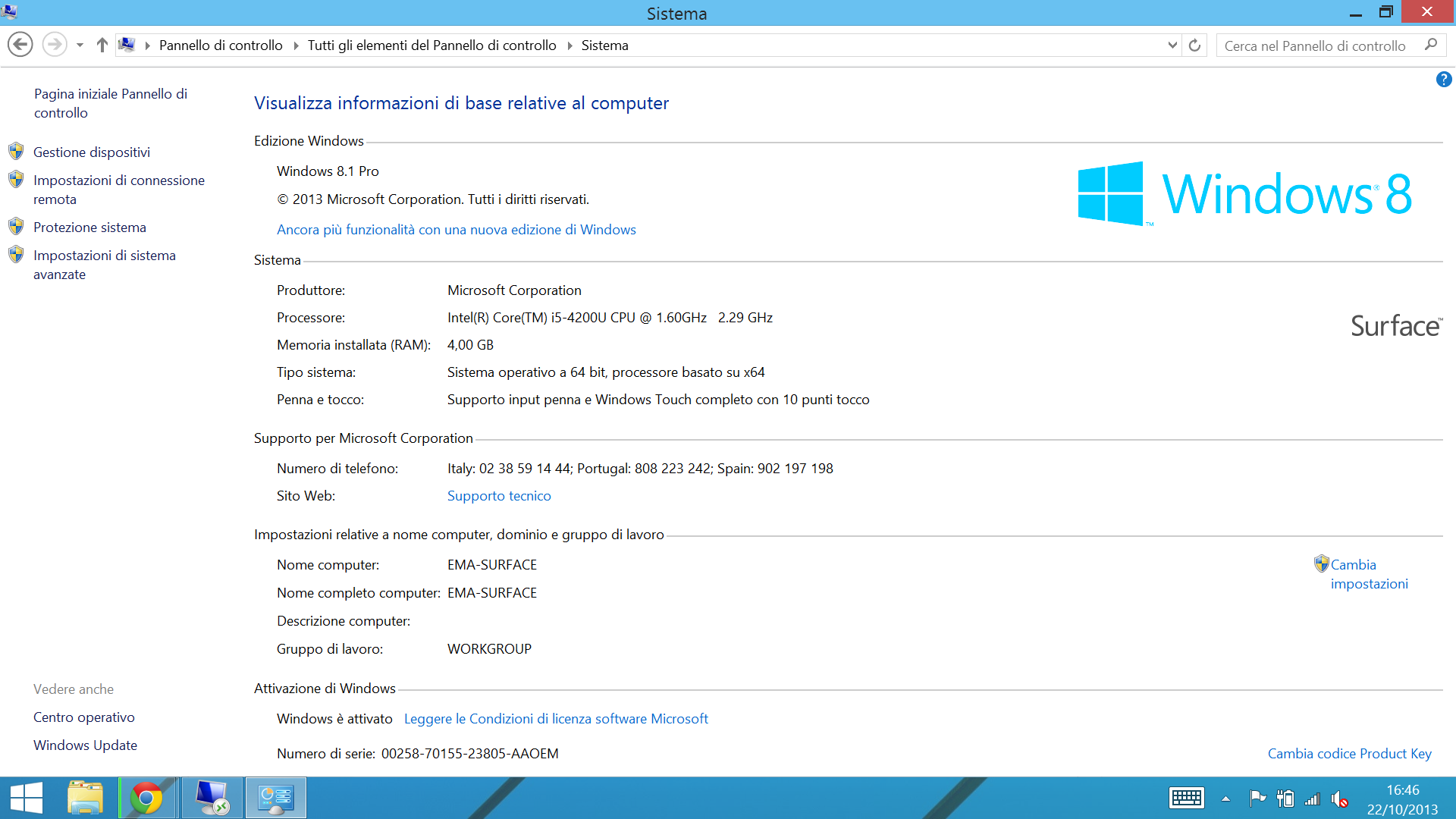
Task: Show hidden tray icons arrow
Action: pos(1225,799)
